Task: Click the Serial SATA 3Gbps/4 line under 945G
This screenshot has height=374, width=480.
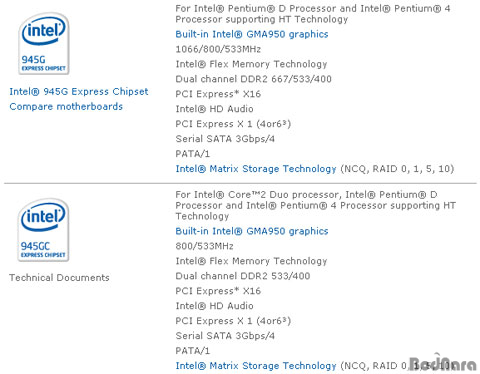Action: point(225,139)
